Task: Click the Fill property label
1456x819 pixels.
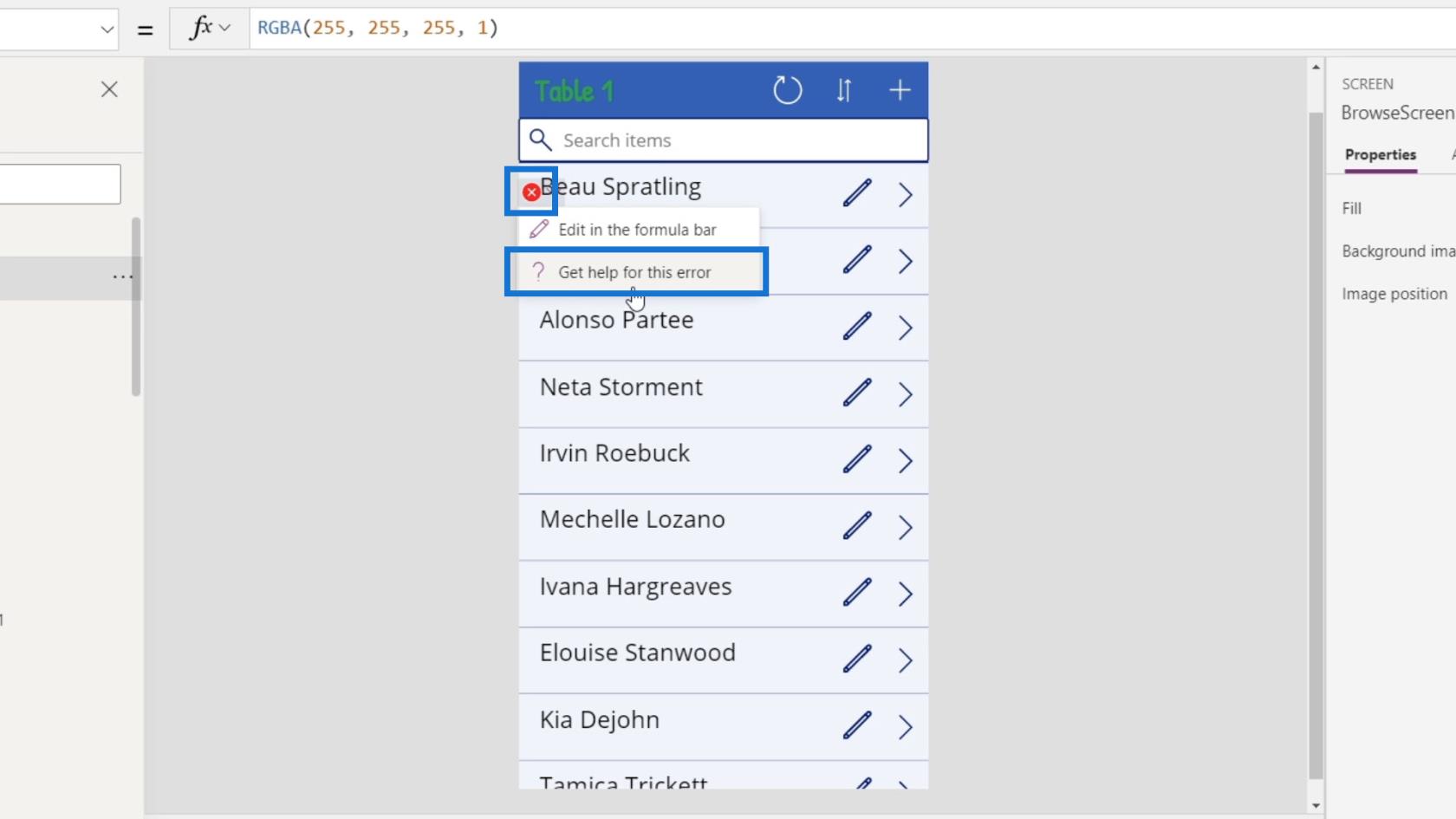Action: point(1351,208)
